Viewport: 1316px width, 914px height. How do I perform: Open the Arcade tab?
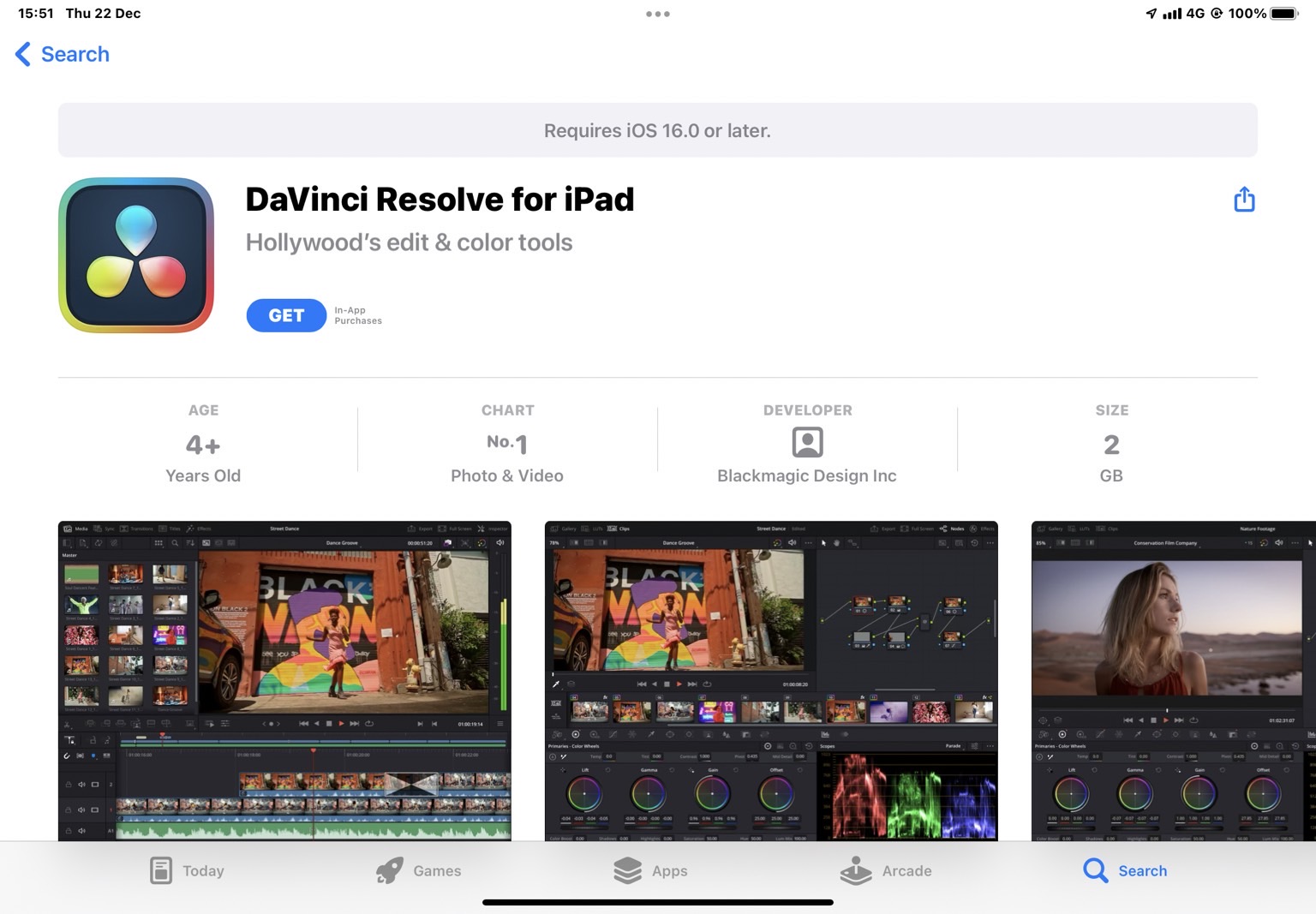886,870
